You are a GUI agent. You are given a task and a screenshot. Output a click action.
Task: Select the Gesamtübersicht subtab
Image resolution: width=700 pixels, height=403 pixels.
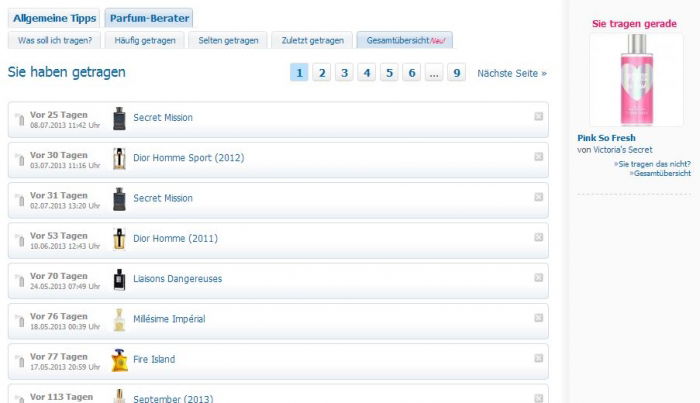point(405,40)
